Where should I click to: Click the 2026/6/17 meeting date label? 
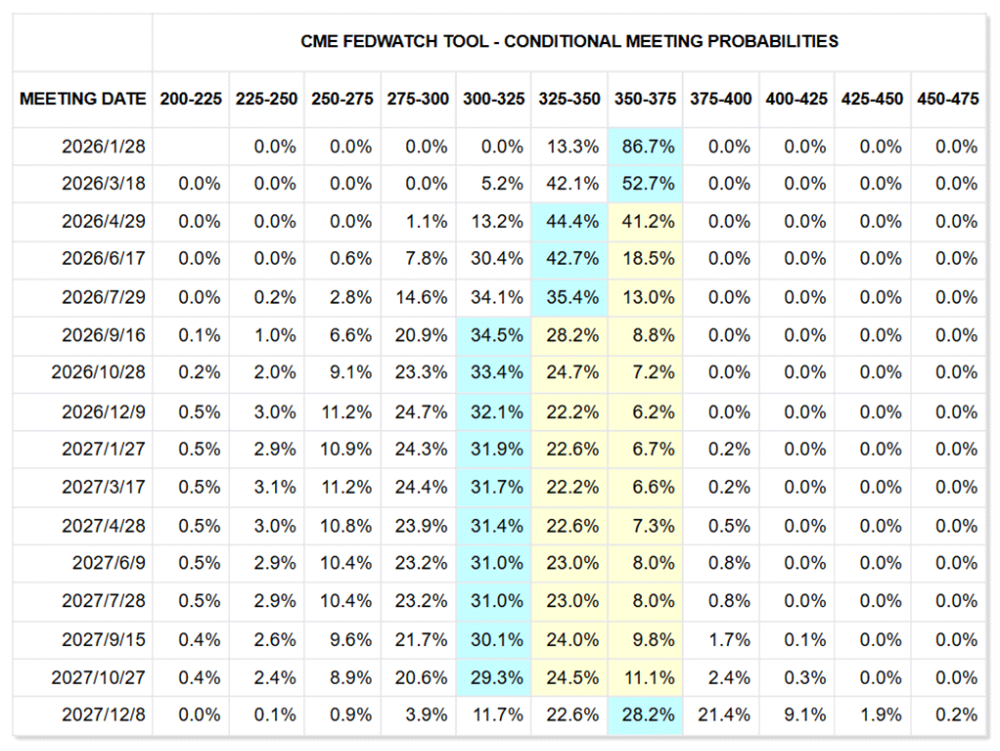click(x=105, y=259)
